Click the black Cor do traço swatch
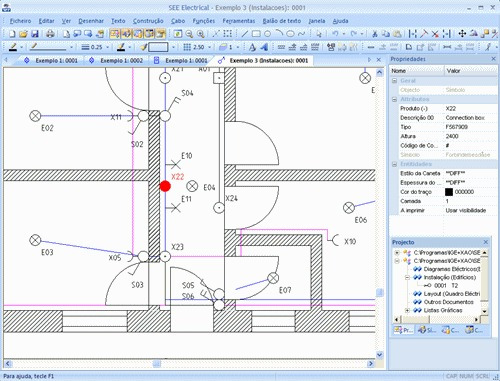 [x=449, y=192]
